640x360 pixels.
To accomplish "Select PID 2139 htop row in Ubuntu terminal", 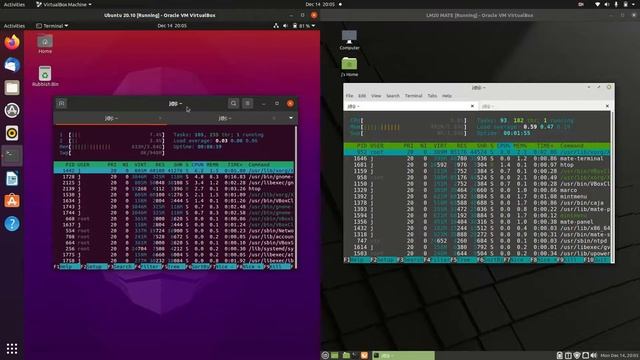I will [174, 189].
